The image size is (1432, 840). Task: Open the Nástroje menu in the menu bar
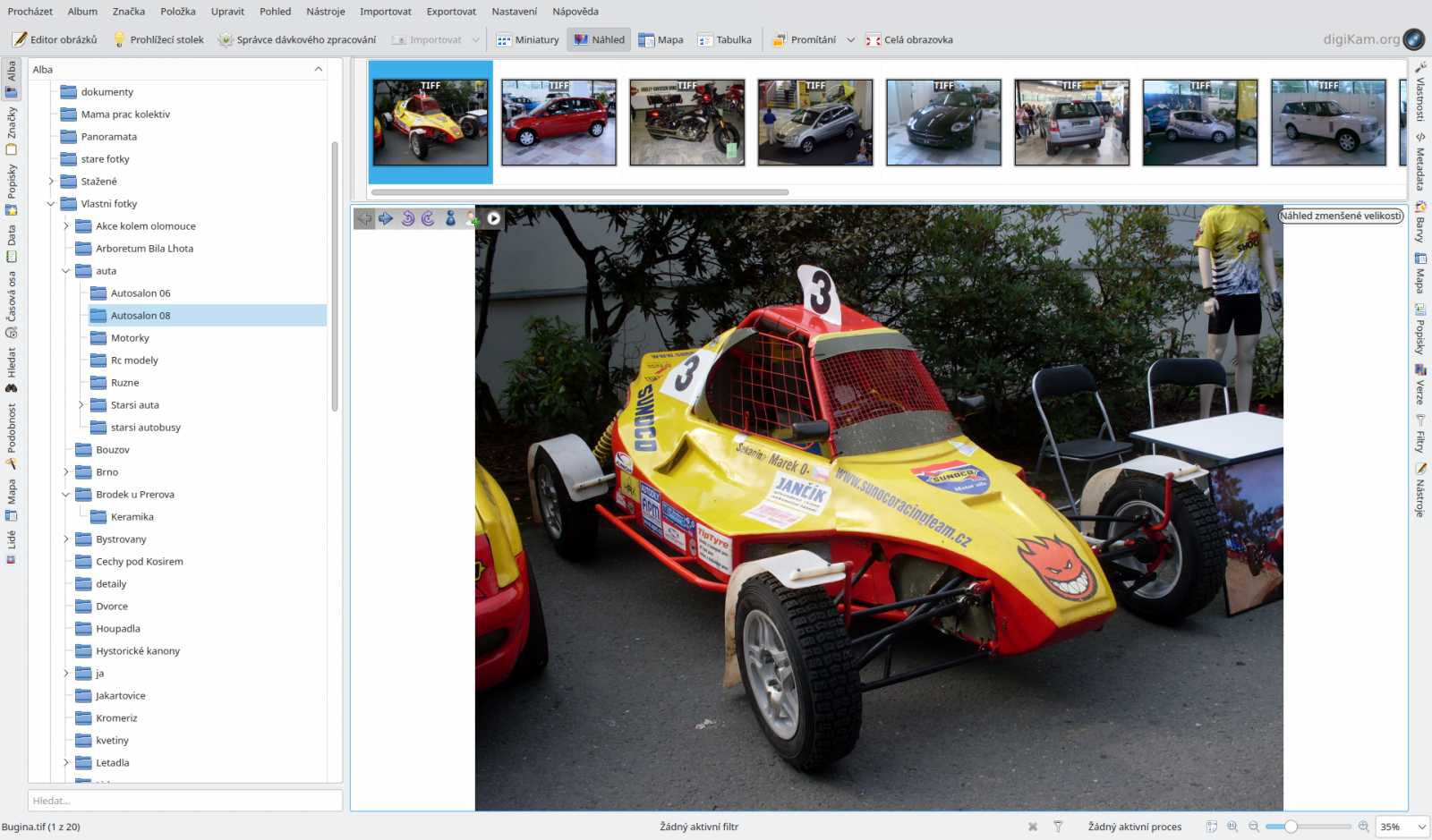pyautogui.click(x=326, y=12)
